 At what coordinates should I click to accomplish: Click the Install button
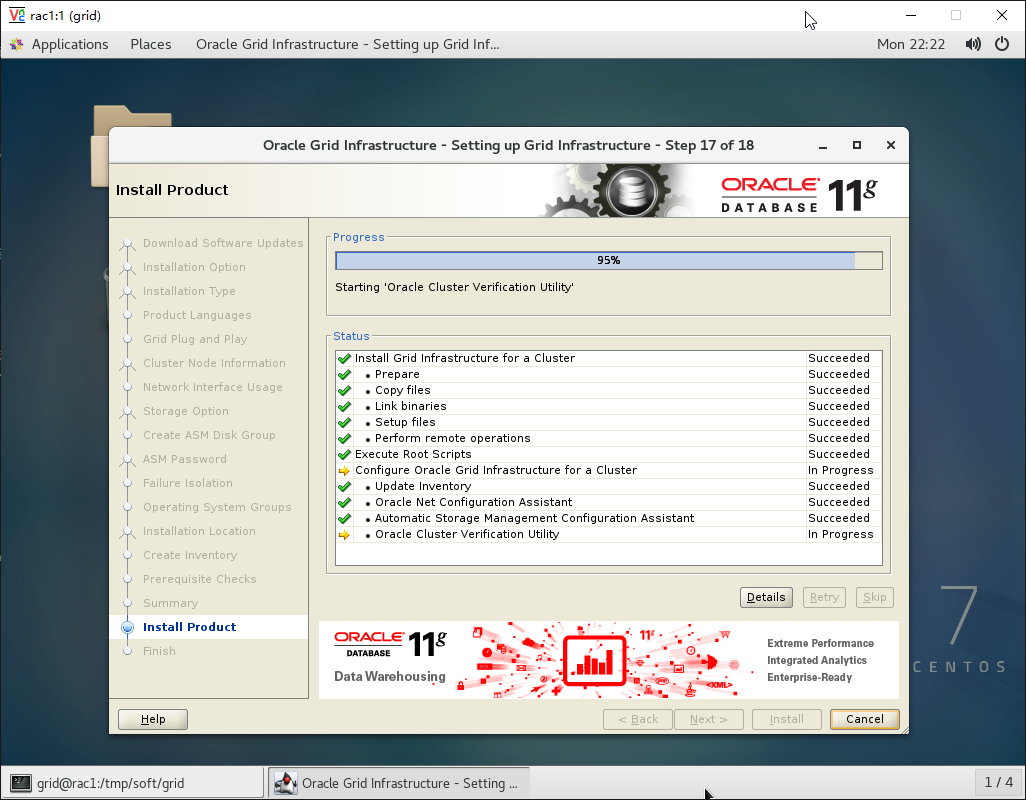pyautogui.click(x=787, y=719)
